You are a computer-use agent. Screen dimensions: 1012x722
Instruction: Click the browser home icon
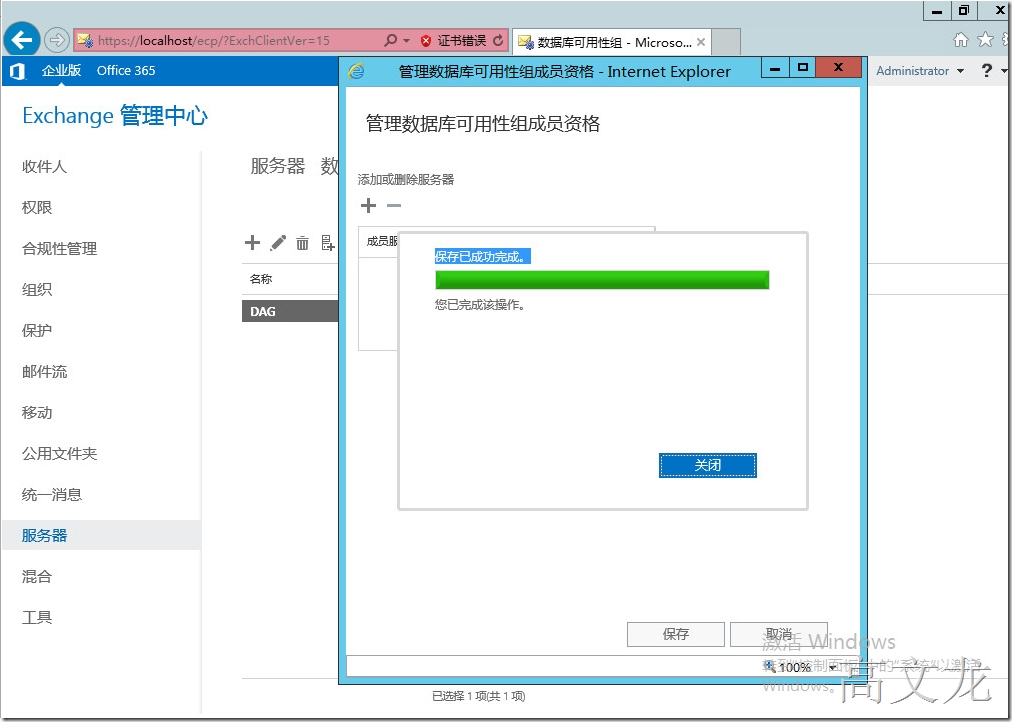coord(961,41)
